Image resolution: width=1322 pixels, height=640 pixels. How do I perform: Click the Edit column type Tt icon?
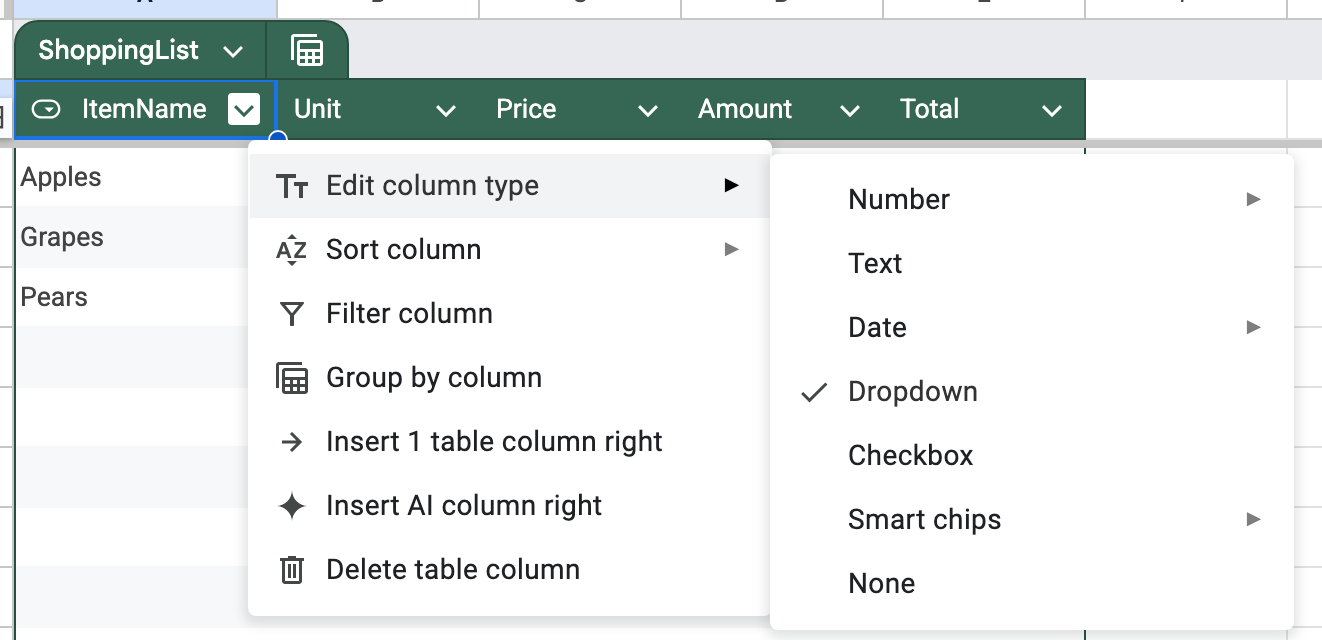pyautogui.click(x=291, y=186)
